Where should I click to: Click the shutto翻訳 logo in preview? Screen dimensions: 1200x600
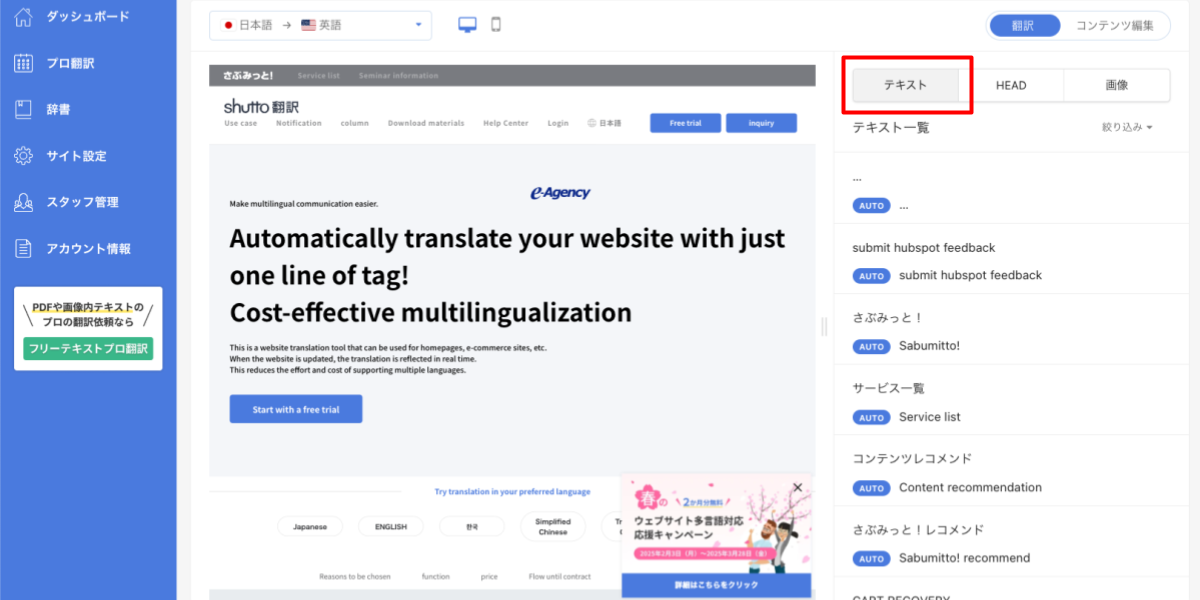261,106
